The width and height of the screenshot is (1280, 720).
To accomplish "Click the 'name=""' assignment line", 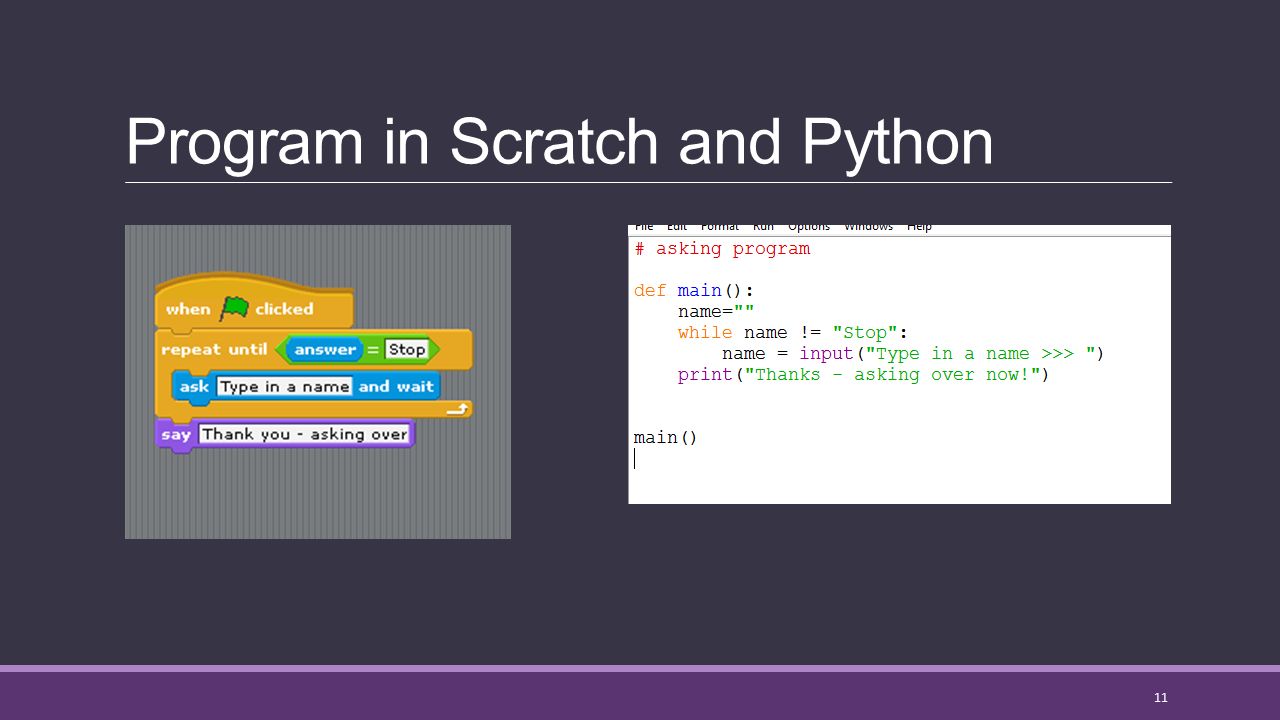I will 716,312.
